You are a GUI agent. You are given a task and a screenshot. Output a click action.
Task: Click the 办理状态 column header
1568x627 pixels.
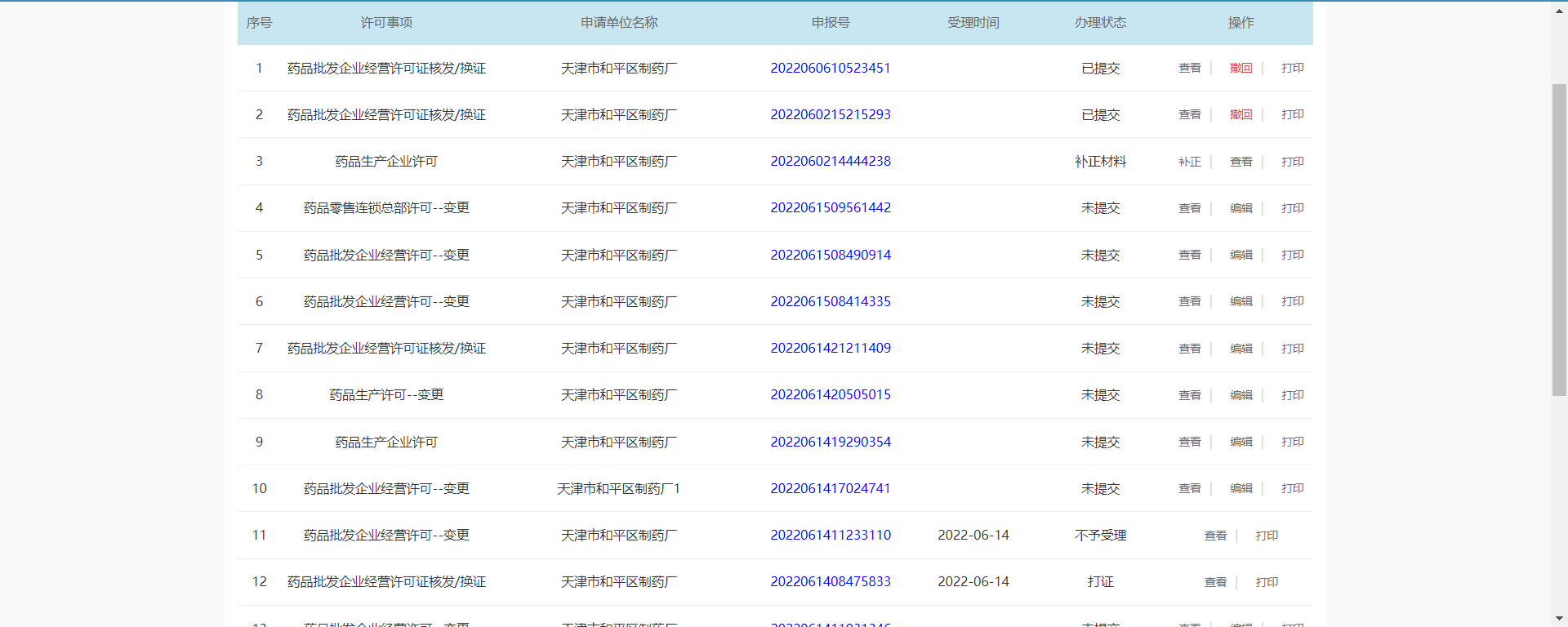click(x=1100, y=23)
